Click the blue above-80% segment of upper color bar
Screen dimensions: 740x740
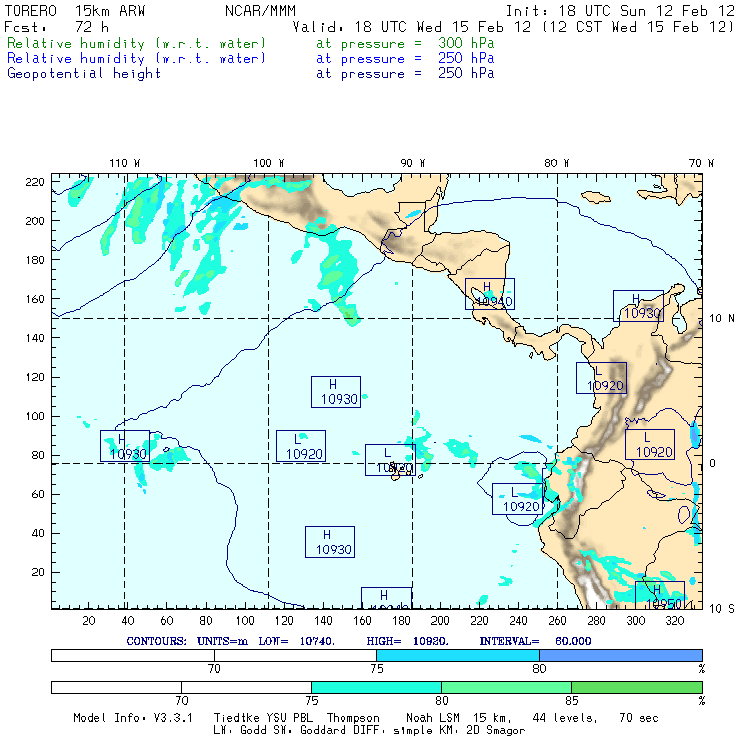[x=621, y=655]
